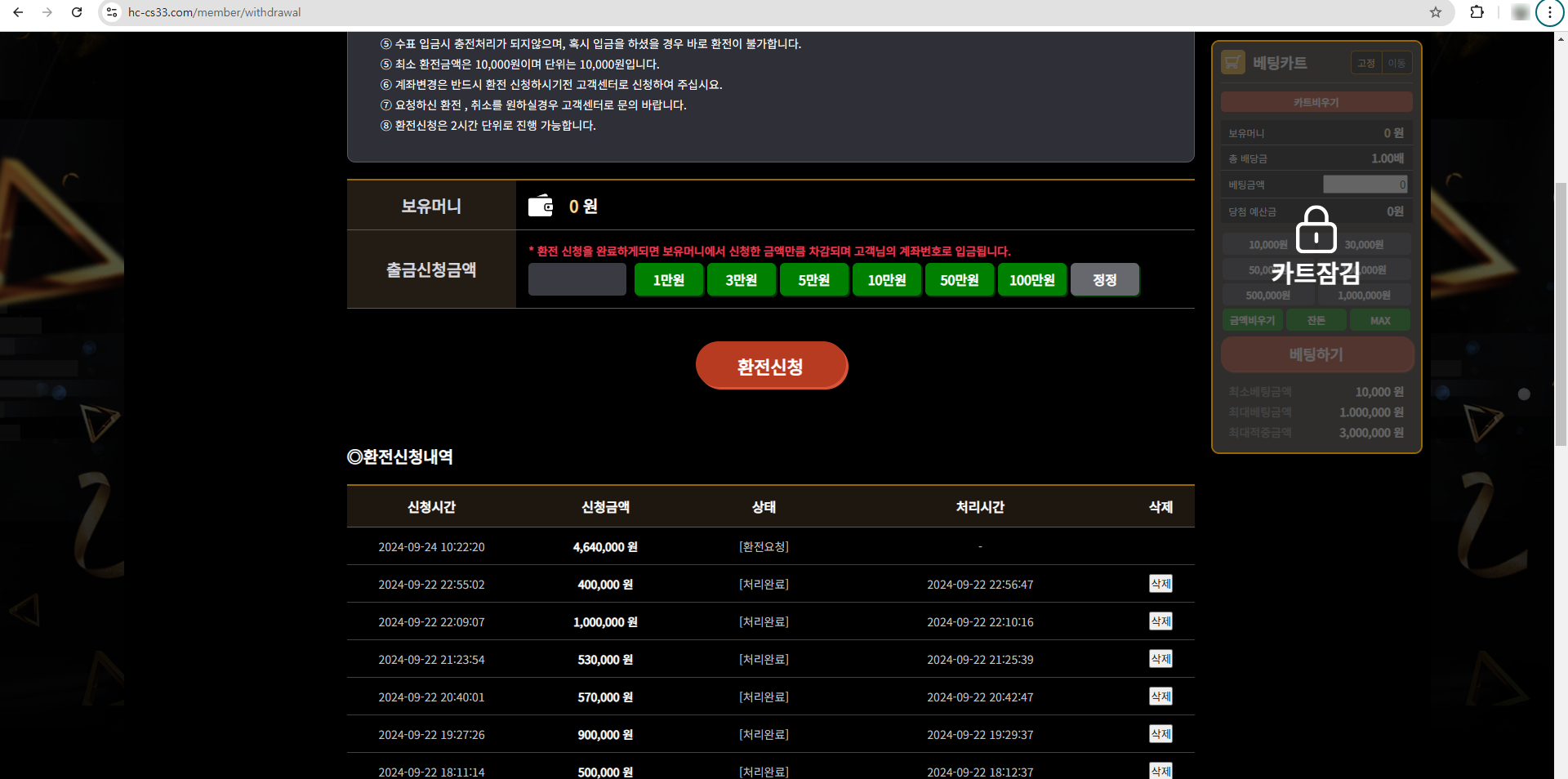This screenshot has height=779, width=1568.
Task: Delete the 570,000 원 withdrawal record
Action: coord(1160,697)
